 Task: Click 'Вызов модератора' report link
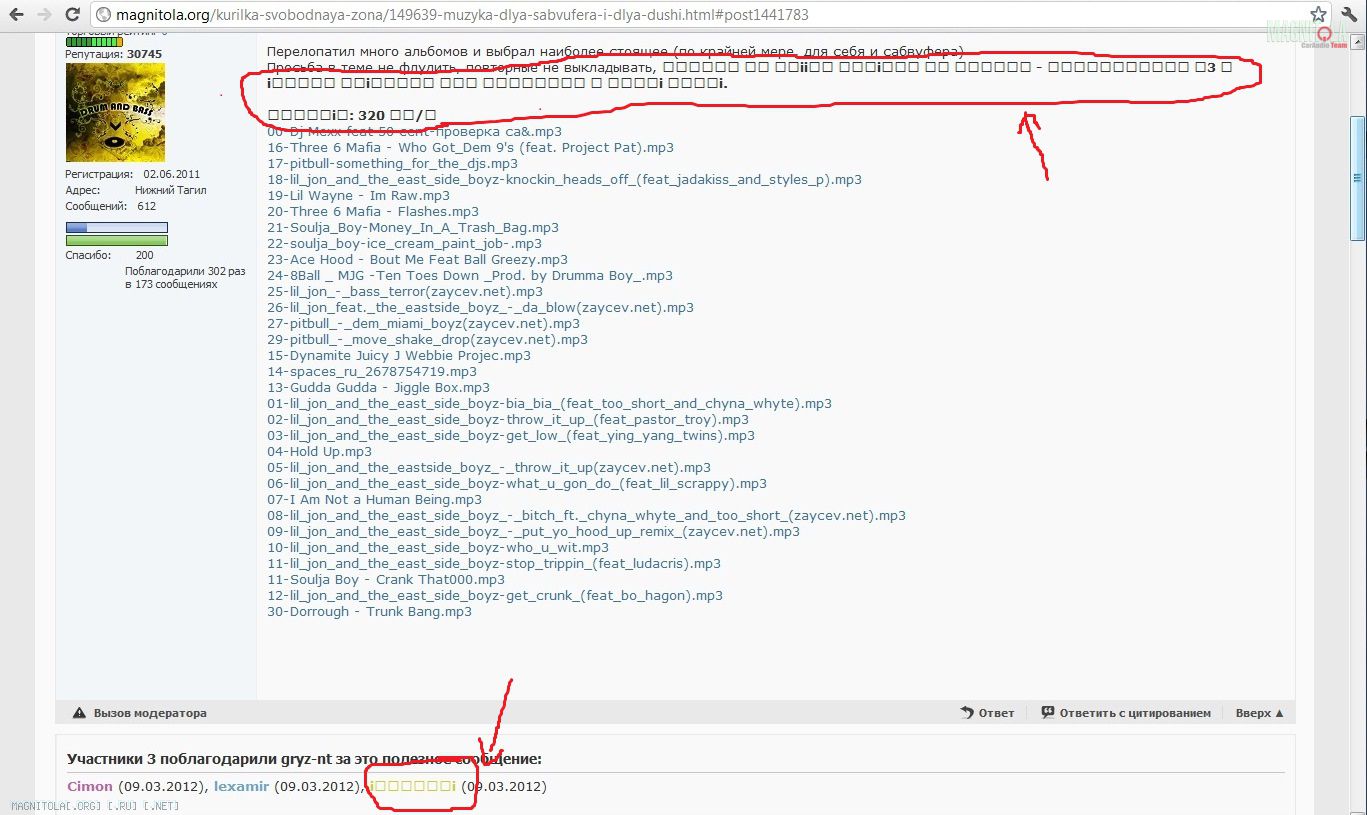pyautogui.click(x=150, y=713)
